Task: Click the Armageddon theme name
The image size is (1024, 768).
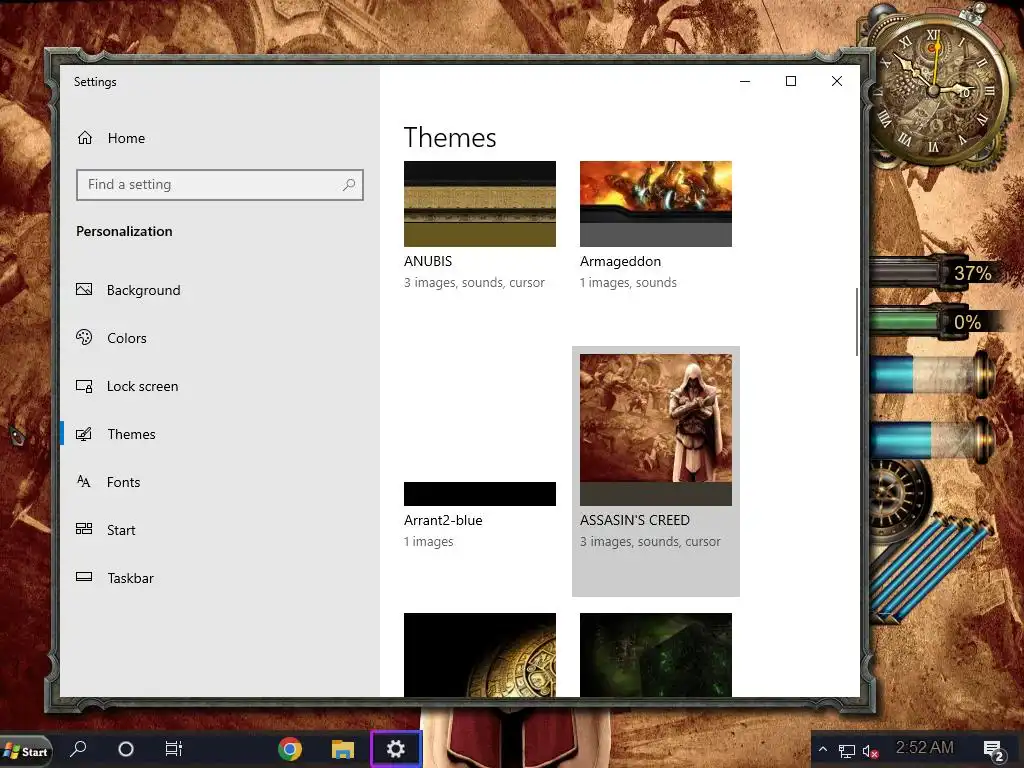Action: (x=620, y=261)
